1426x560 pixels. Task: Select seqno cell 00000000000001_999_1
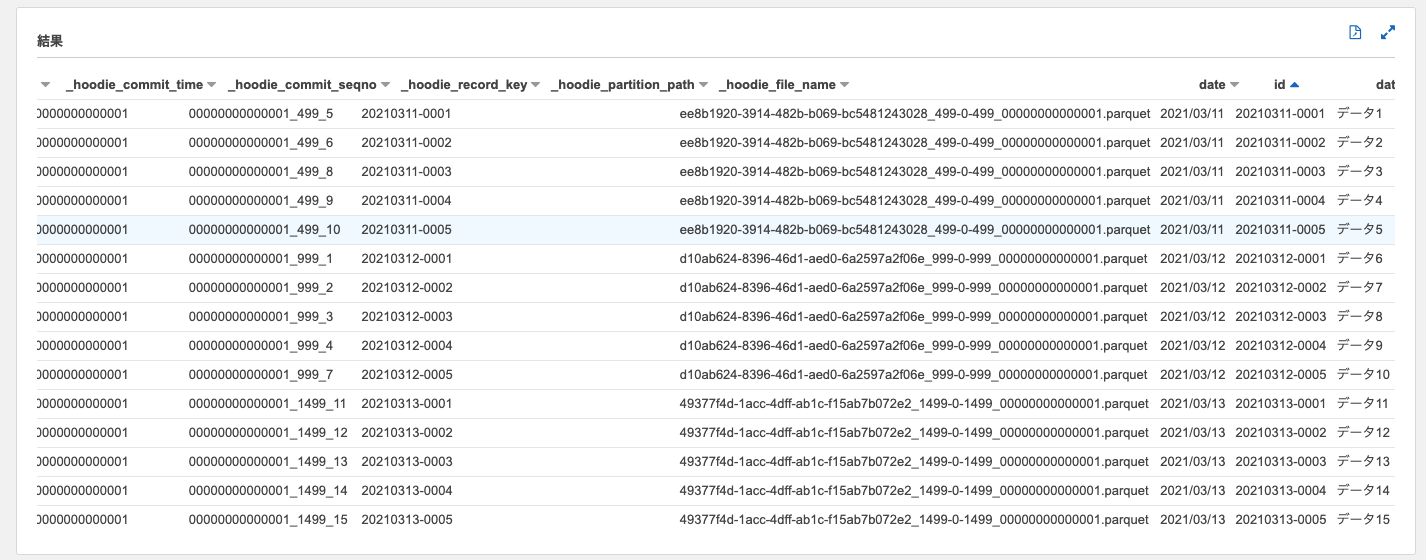(260, 259)
